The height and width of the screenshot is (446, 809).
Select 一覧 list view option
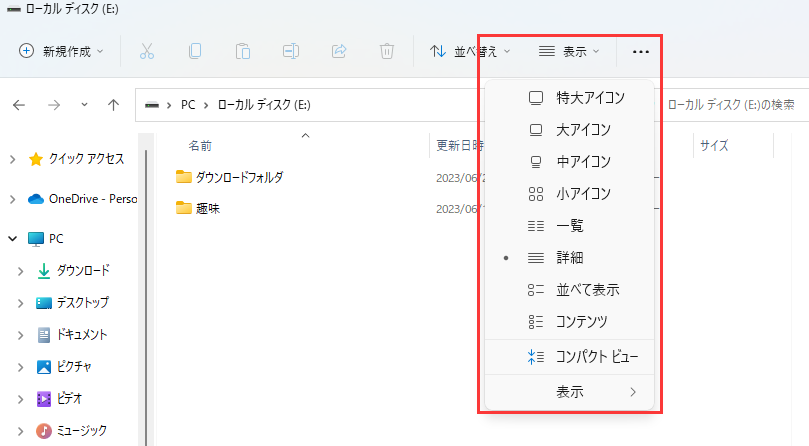[x=570, y=226]
